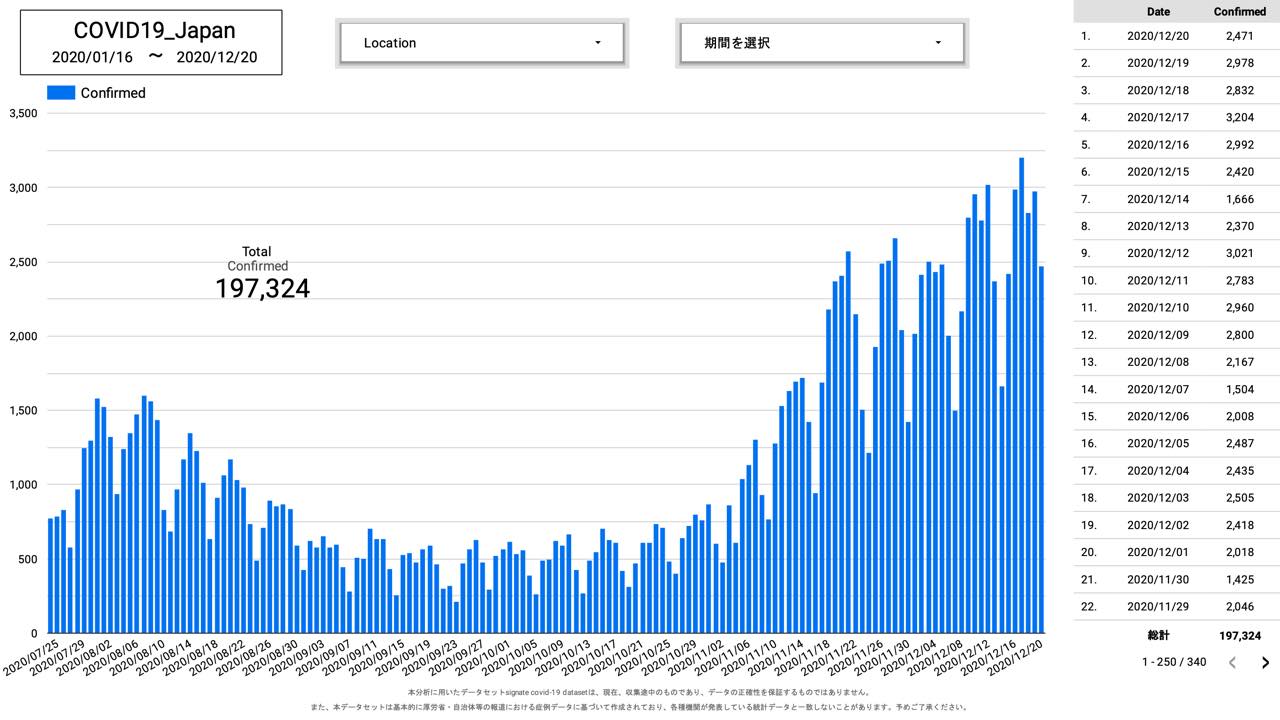Sort table by Confirmed column header
The image size is (1280, 720).
1239,12
